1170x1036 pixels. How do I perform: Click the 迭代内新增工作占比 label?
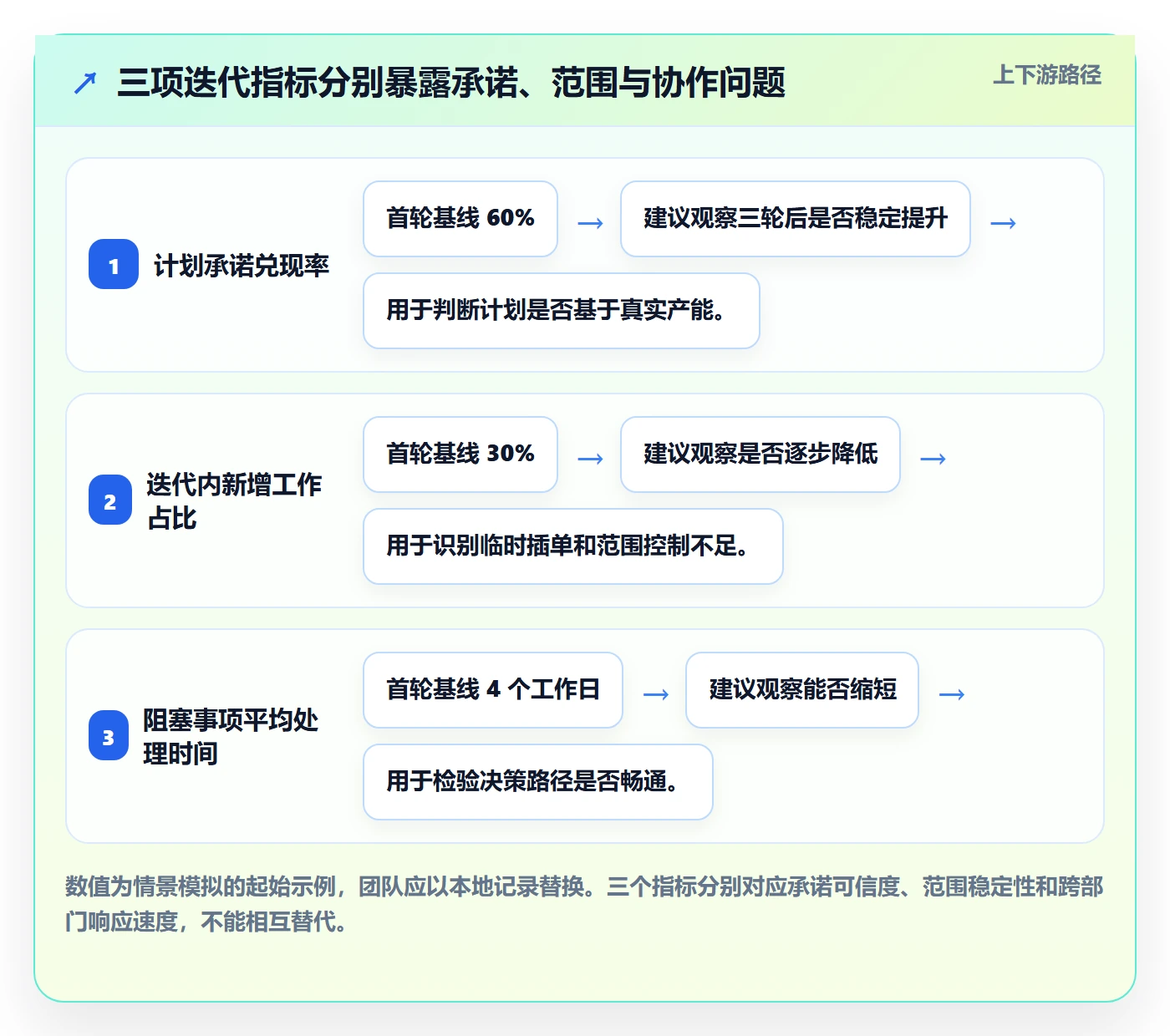[x=234, y=501]
